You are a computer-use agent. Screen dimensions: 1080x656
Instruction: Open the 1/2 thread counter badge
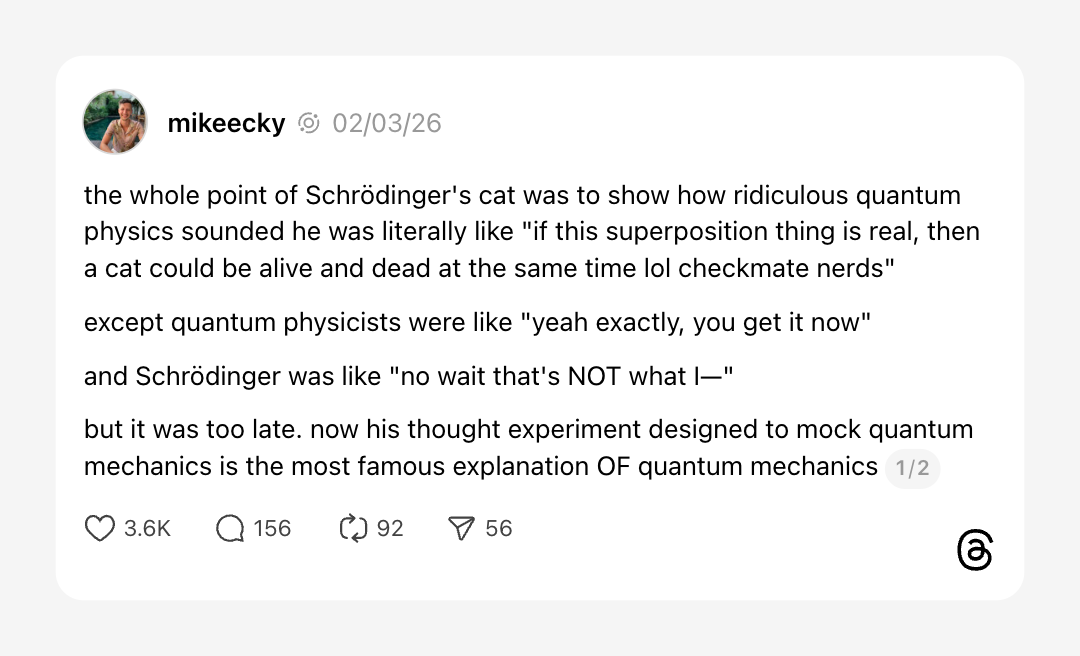click(x=912, y=468)
